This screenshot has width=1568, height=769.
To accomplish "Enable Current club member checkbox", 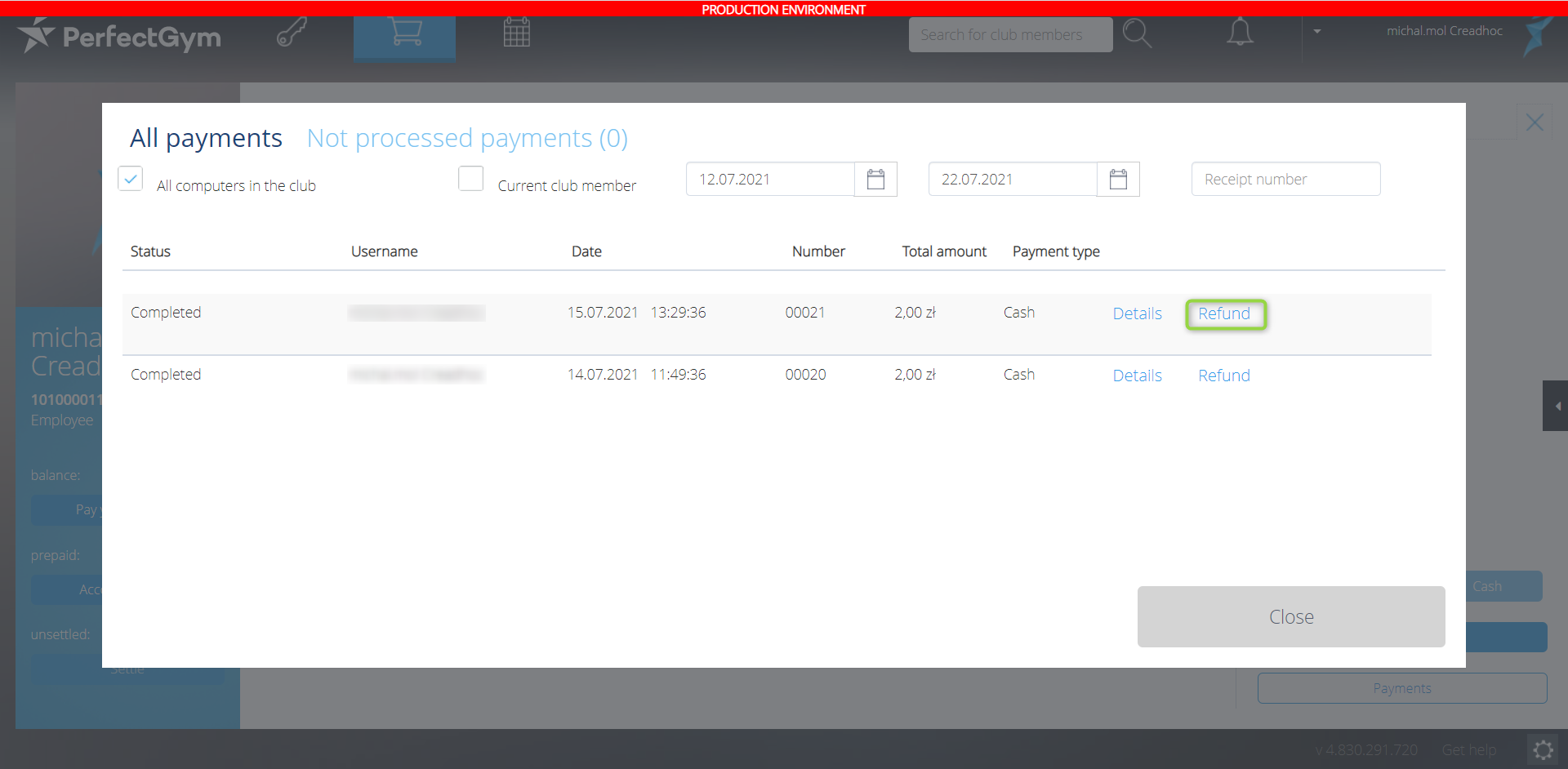I will pos(471,179).
